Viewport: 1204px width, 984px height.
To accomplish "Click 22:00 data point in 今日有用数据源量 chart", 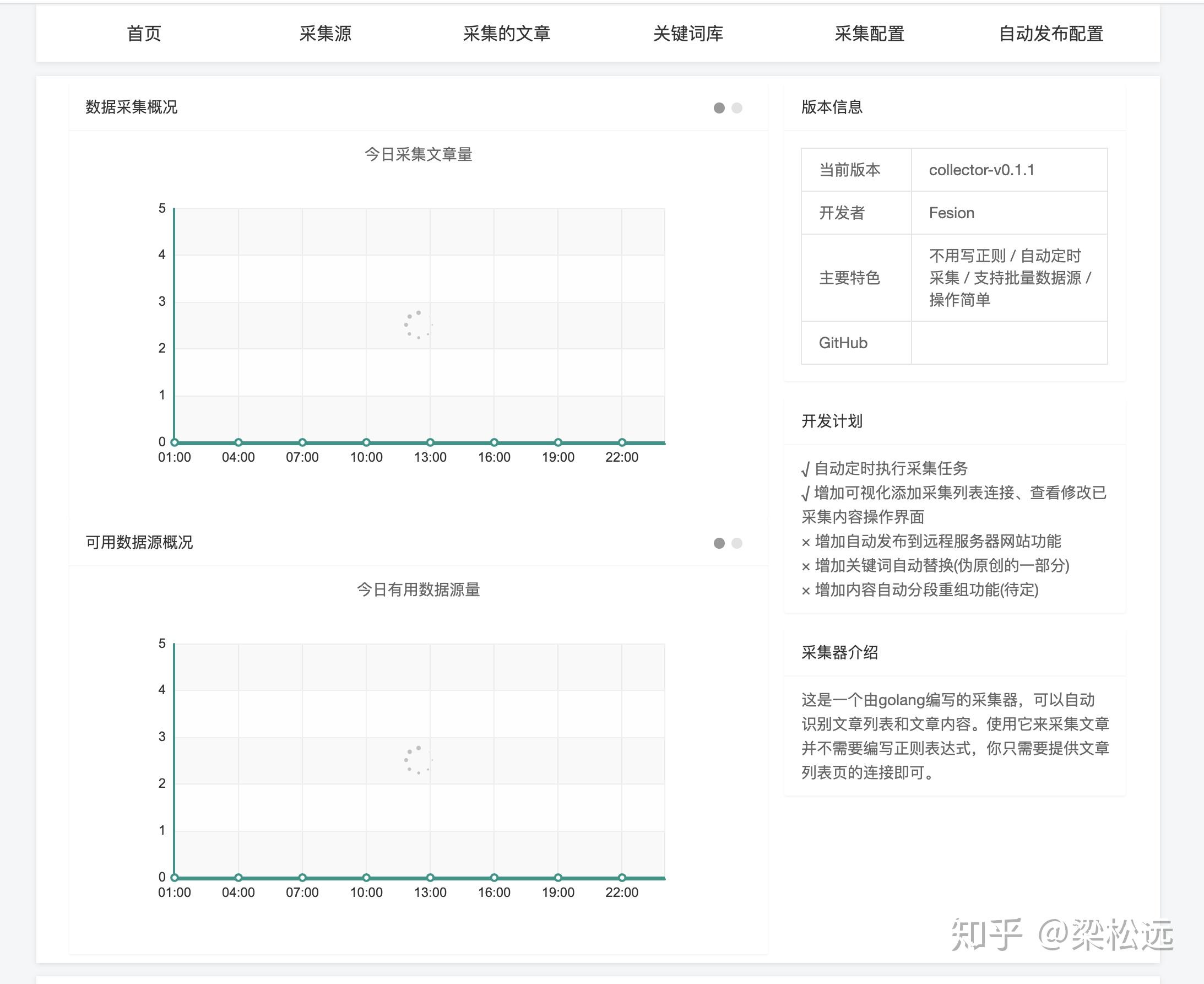I will [622, 878].
